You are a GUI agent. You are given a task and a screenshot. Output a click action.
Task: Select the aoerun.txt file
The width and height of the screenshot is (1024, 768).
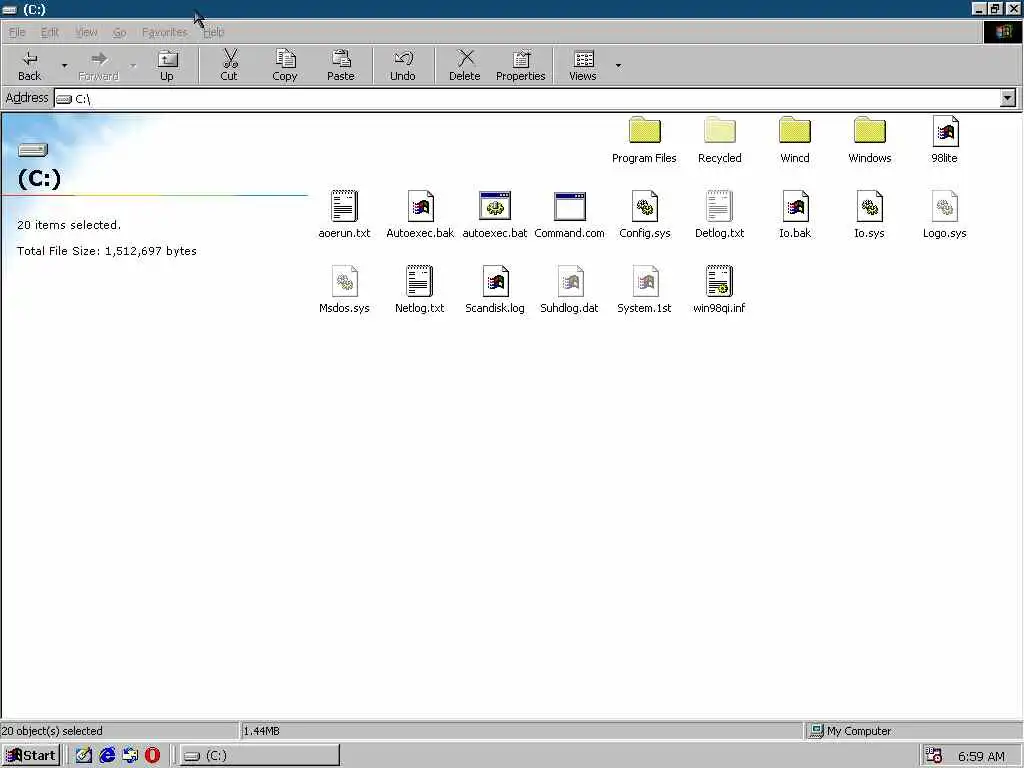pos(344,215)
